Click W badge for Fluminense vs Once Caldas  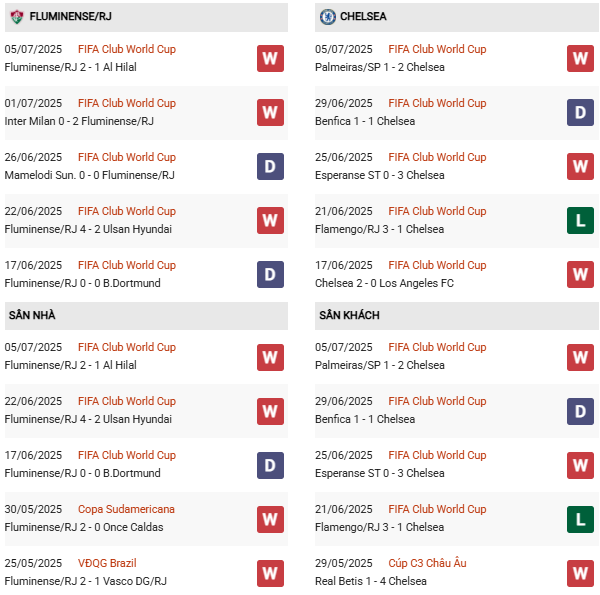270,518
